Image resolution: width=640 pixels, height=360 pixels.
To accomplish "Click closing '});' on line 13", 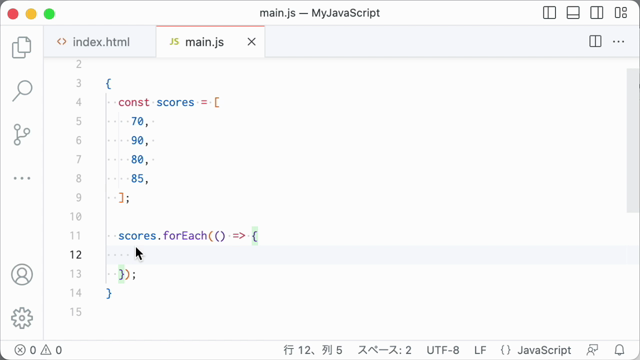I will [x=127, y=274].
